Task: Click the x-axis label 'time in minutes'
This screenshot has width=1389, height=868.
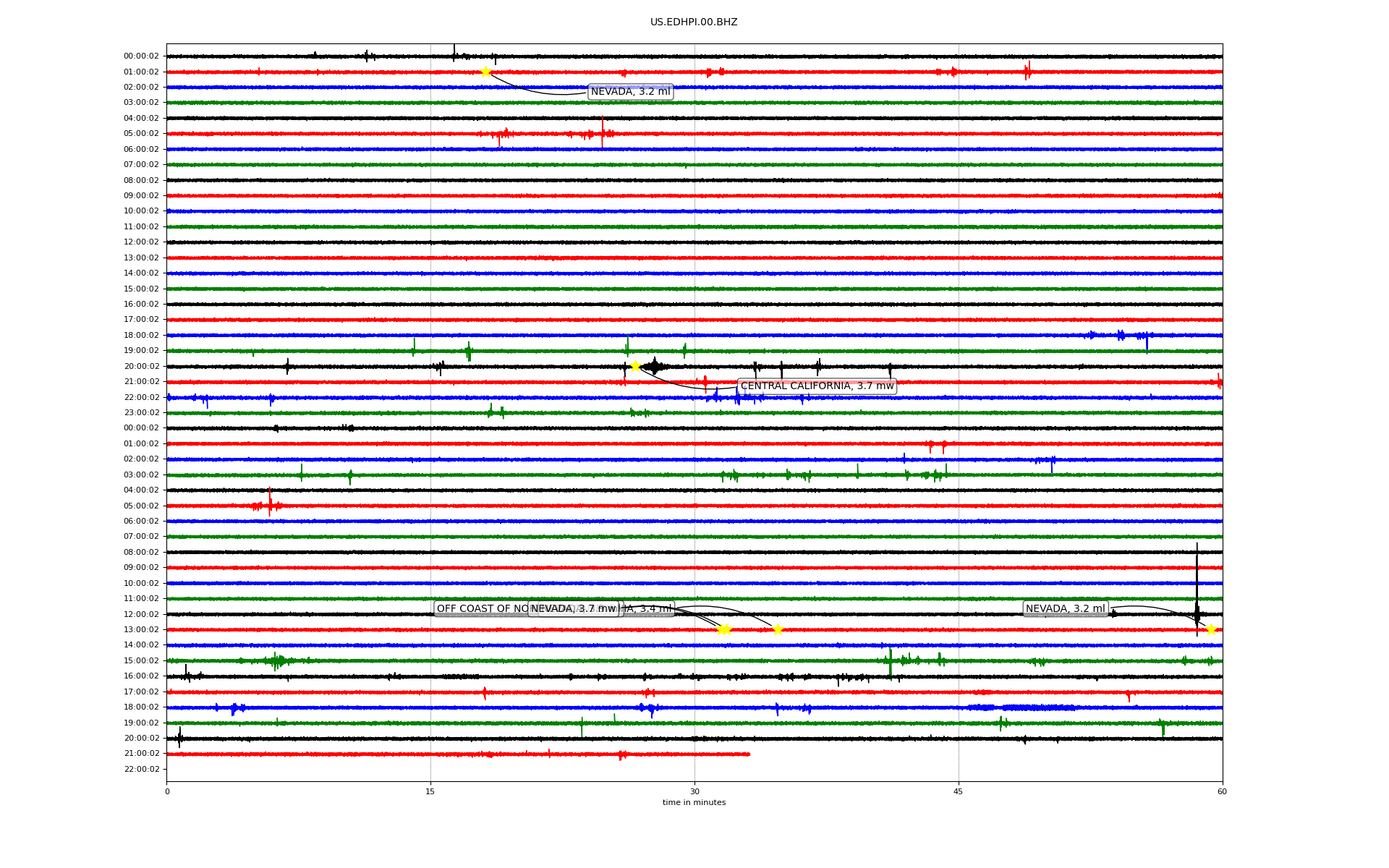Action: (x=694, y=803)
